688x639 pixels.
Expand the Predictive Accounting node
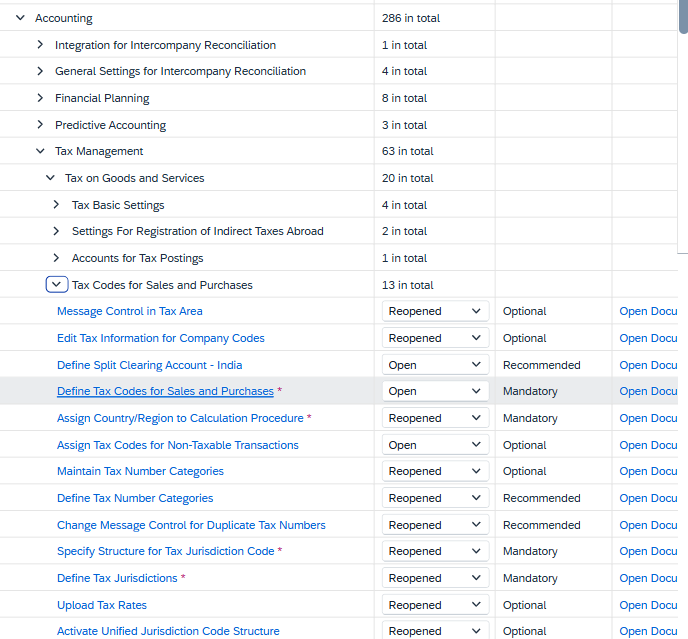pyautogui.click(x=40, y=125)
